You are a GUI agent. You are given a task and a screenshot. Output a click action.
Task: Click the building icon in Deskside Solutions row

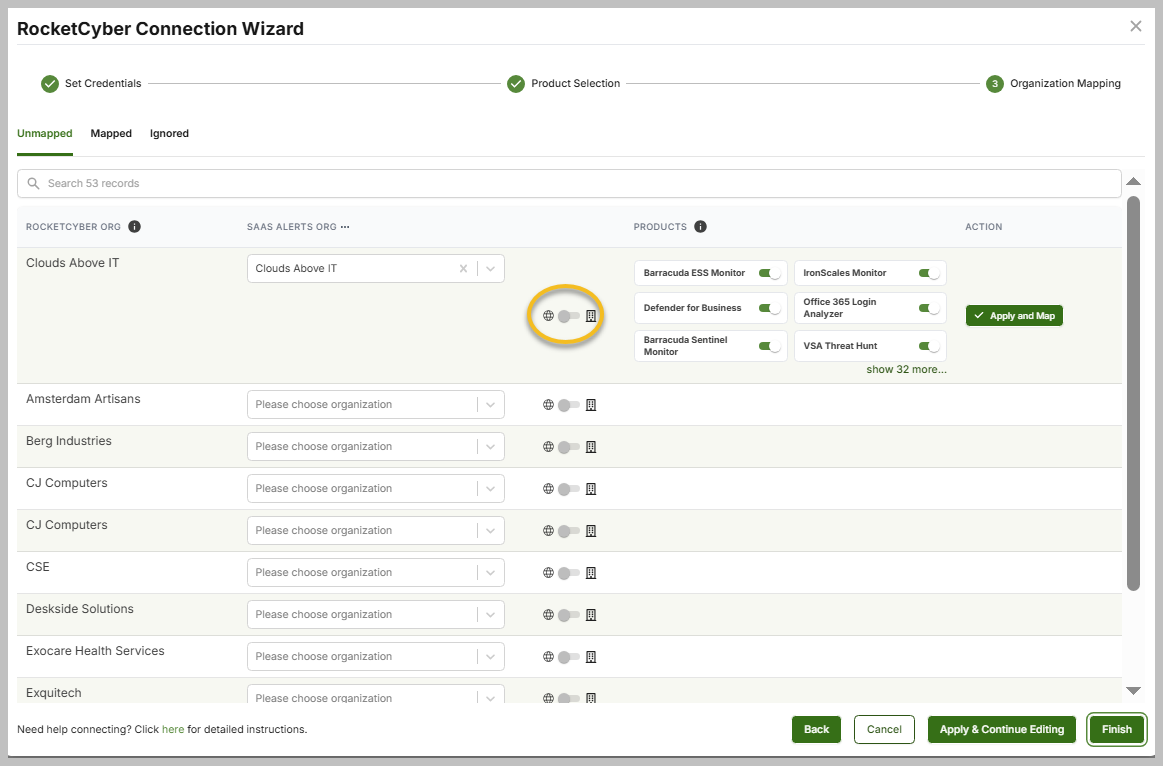click(x=591, y=615)
